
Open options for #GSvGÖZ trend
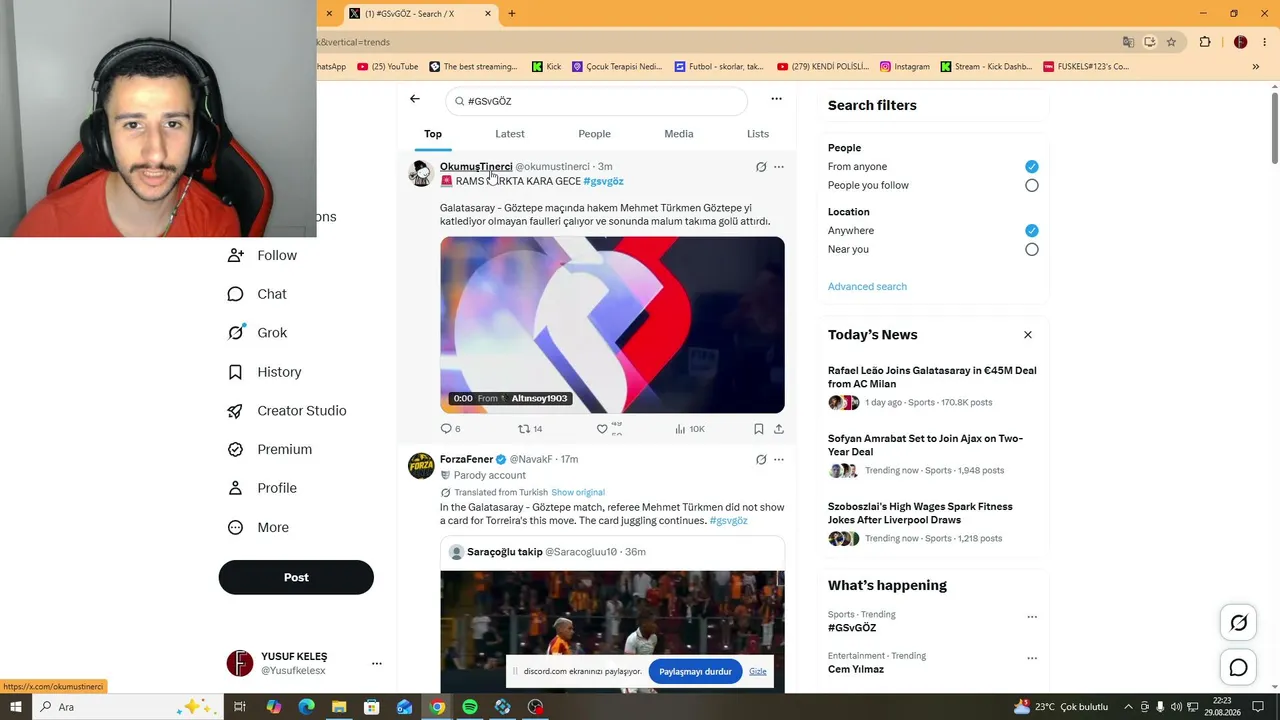pyautogui.click(x=1032, y=617)
